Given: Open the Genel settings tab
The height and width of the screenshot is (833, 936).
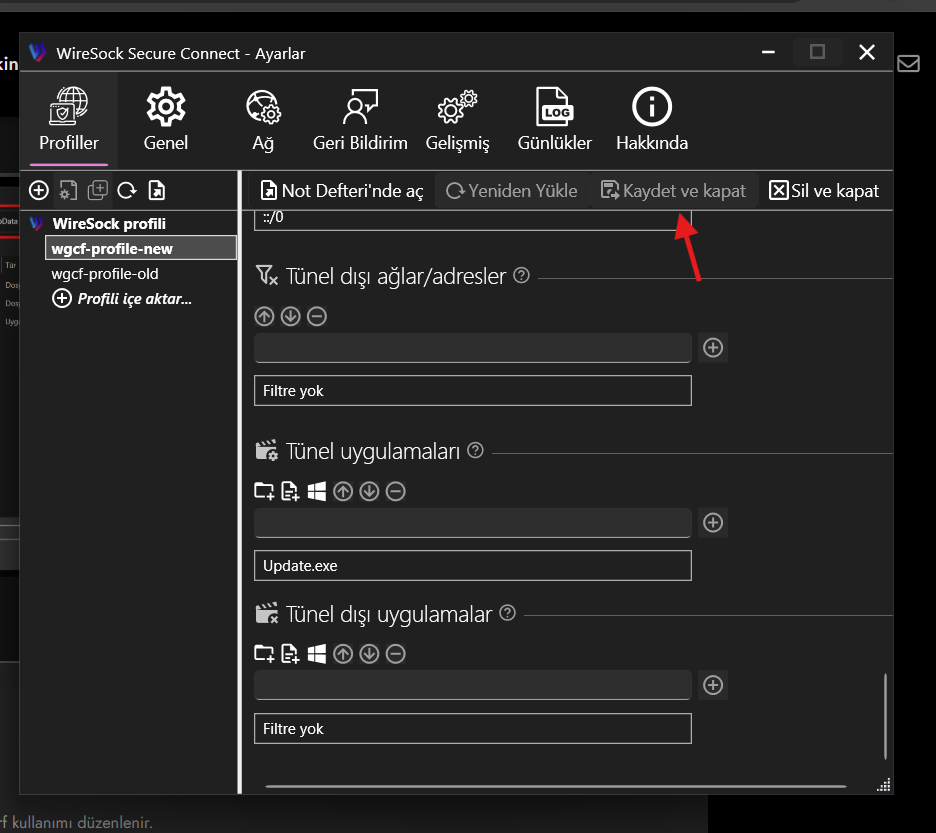Looking at the screenshot, I should pos(166,120).
